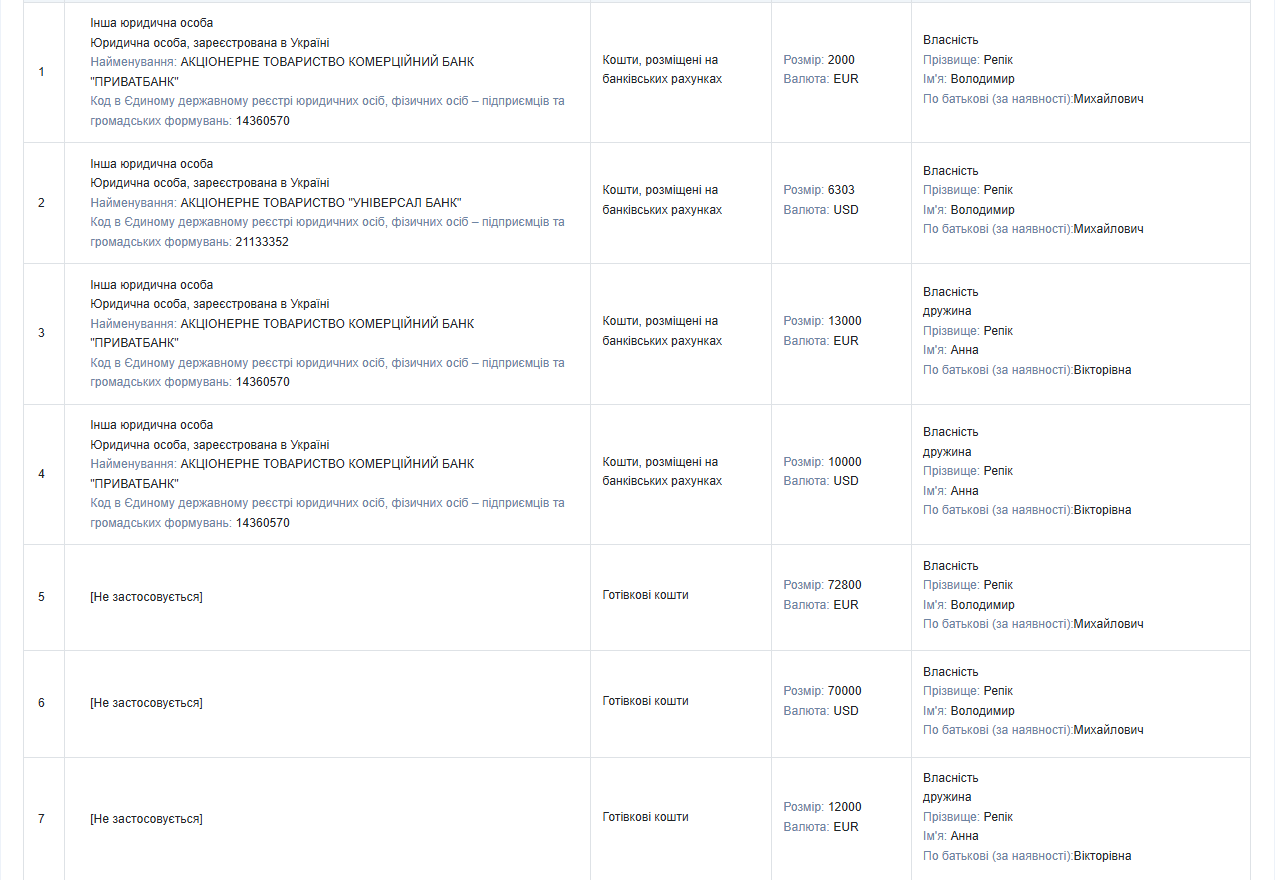The height and width of the screenshot is (880, 1275).
Task: Click the row number 5 cell
Action: (41, 597)
